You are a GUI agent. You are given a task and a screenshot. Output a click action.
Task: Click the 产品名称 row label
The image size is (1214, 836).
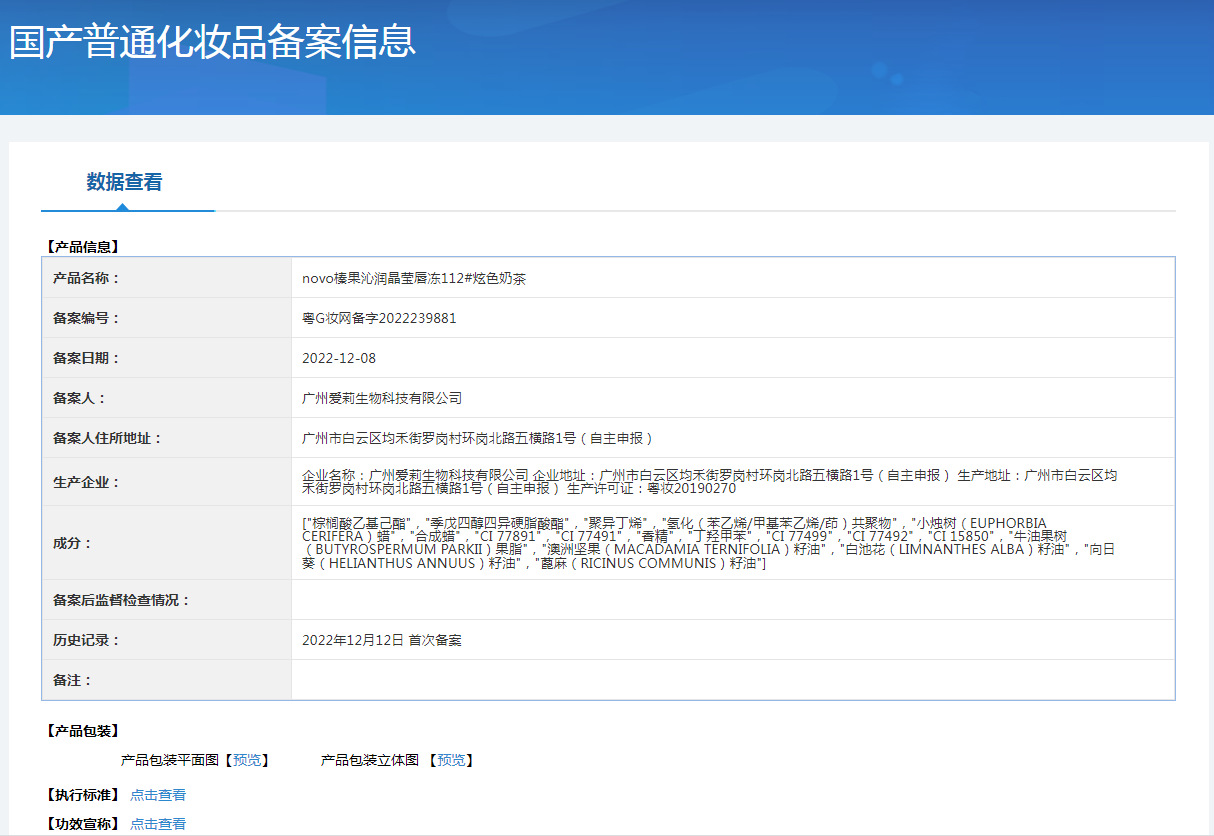pos(86,278)
